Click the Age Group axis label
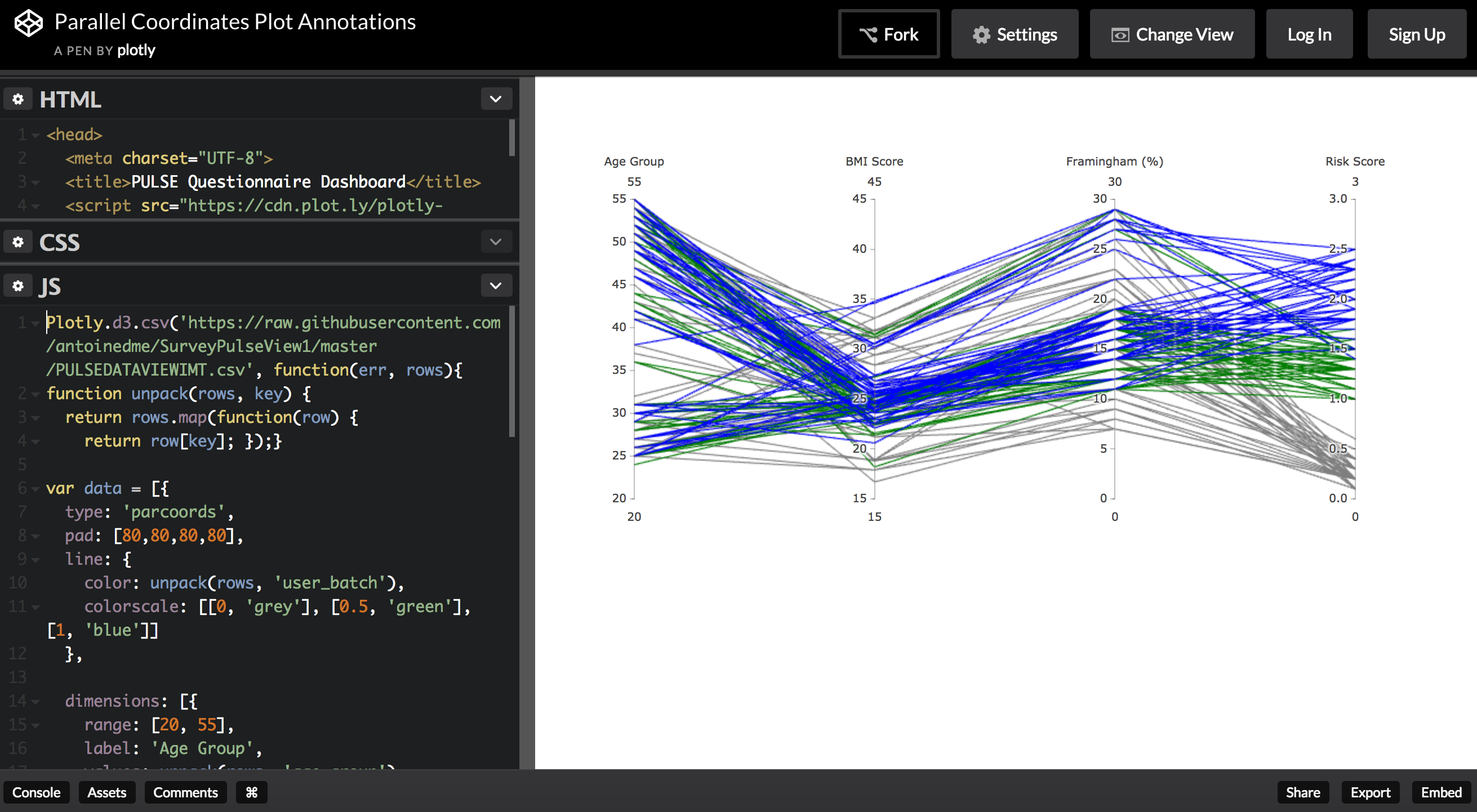 (x=634, y=162)
